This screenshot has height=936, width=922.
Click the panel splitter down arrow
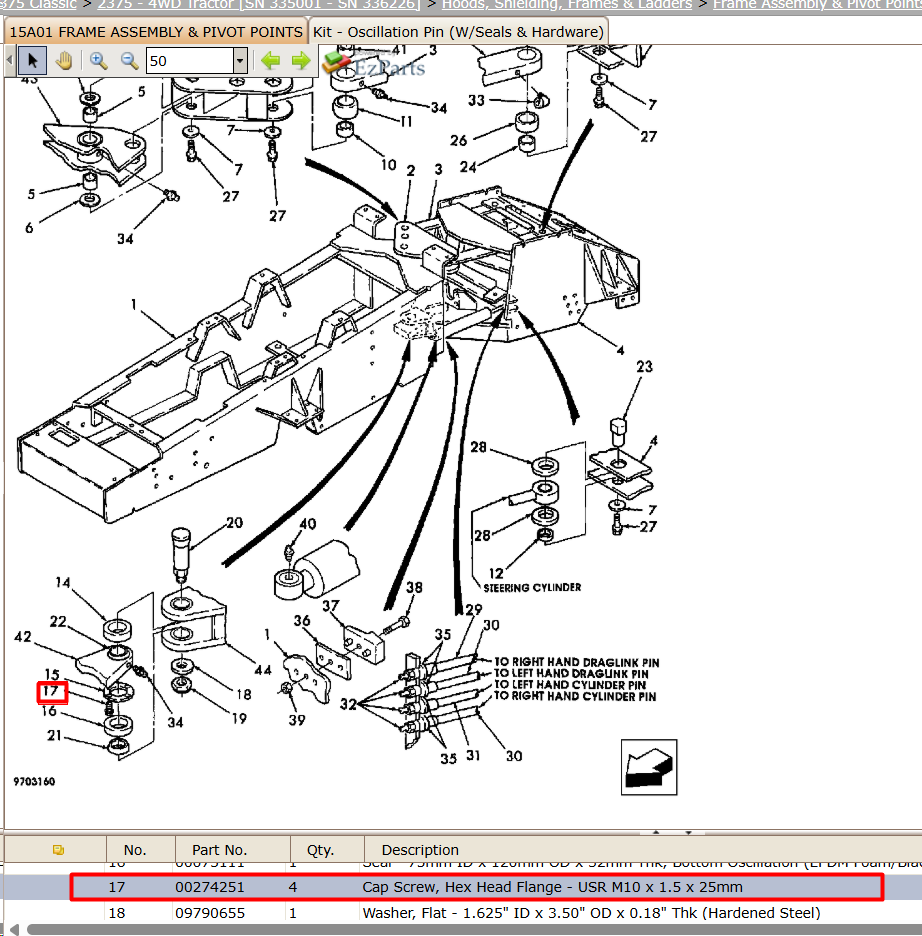coord(688,832)
